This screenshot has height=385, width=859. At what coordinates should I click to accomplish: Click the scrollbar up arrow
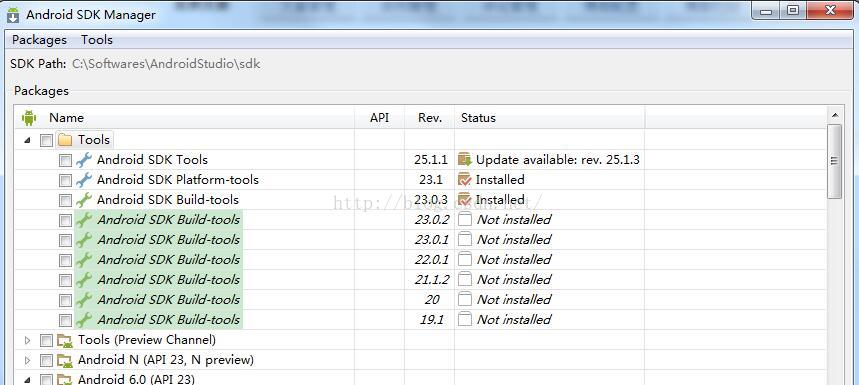[x=834, y=115]
